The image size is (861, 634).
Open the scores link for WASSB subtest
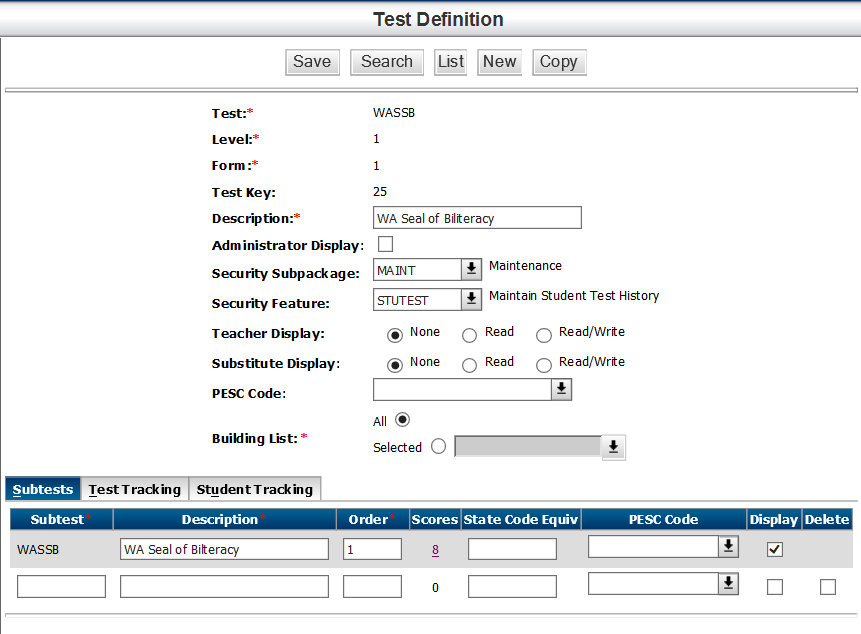coord(435,549)
